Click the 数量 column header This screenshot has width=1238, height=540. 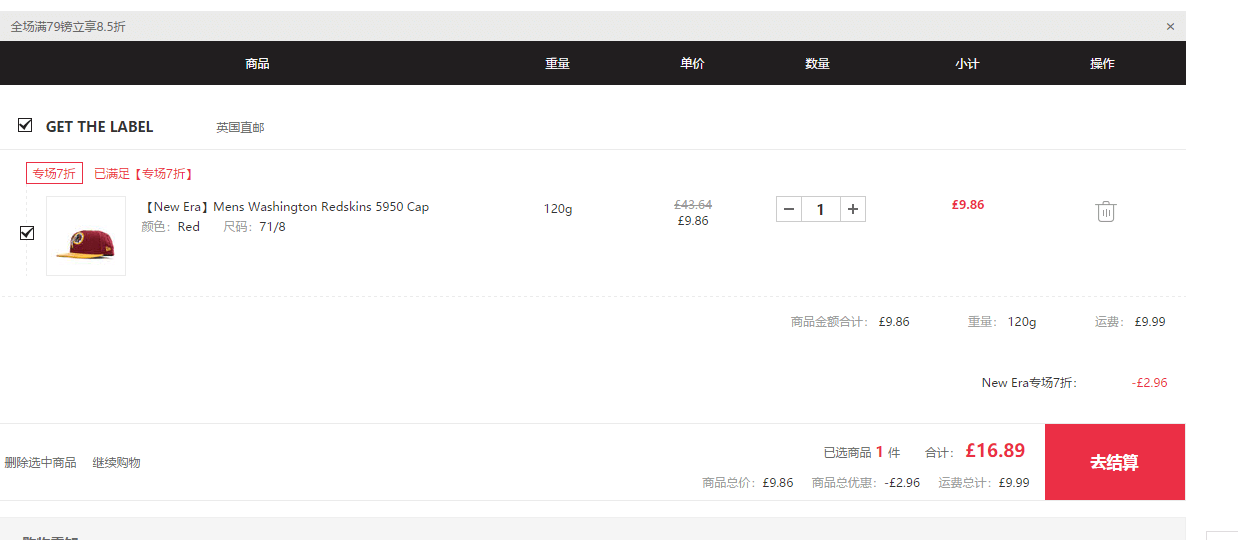(x=817, y=63)
